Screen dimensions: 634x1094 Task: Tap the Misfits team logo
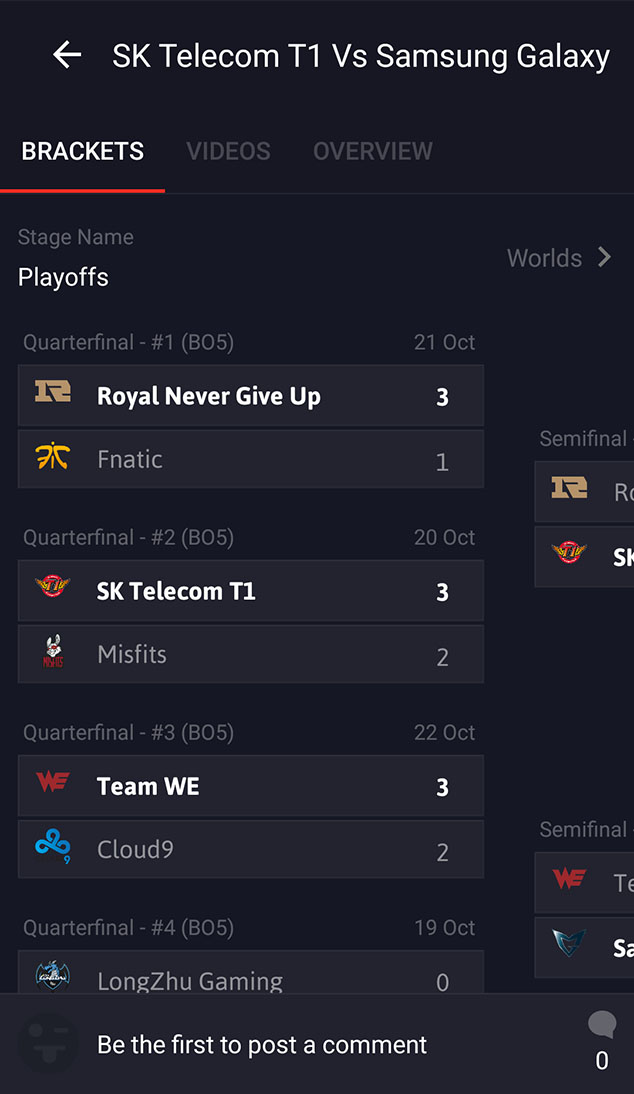click(53, 653)
